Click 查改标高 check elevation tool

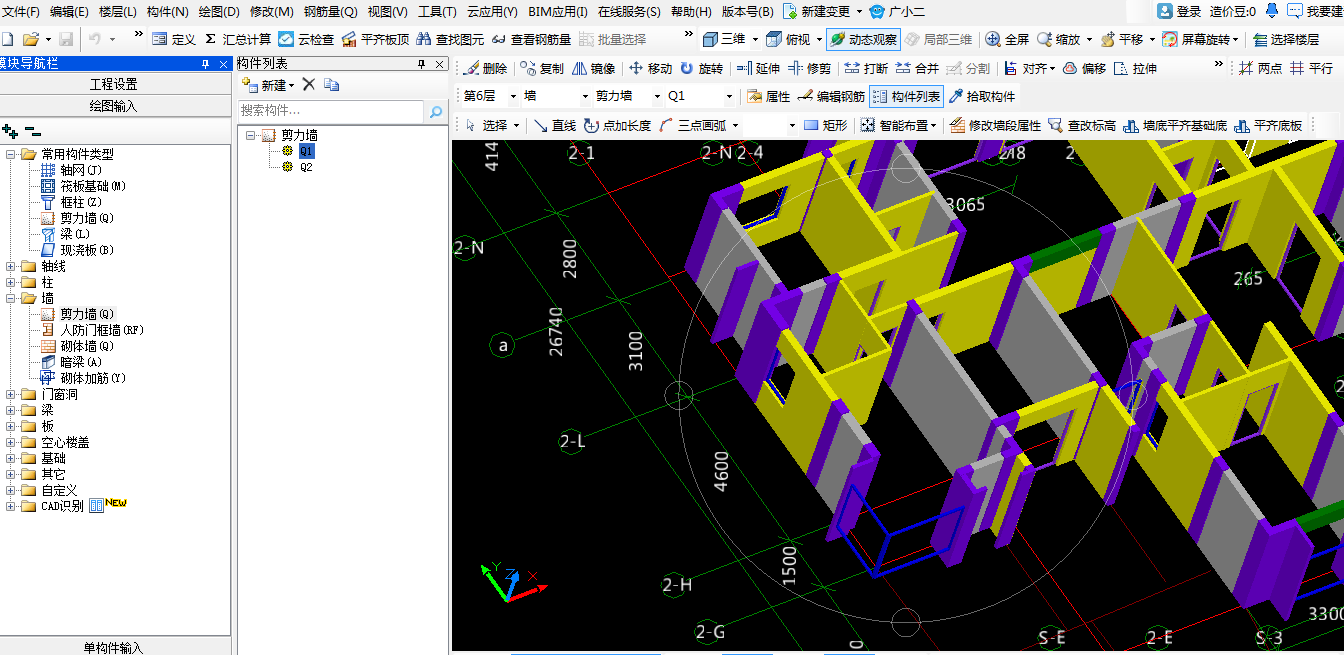click(1081, 125)
